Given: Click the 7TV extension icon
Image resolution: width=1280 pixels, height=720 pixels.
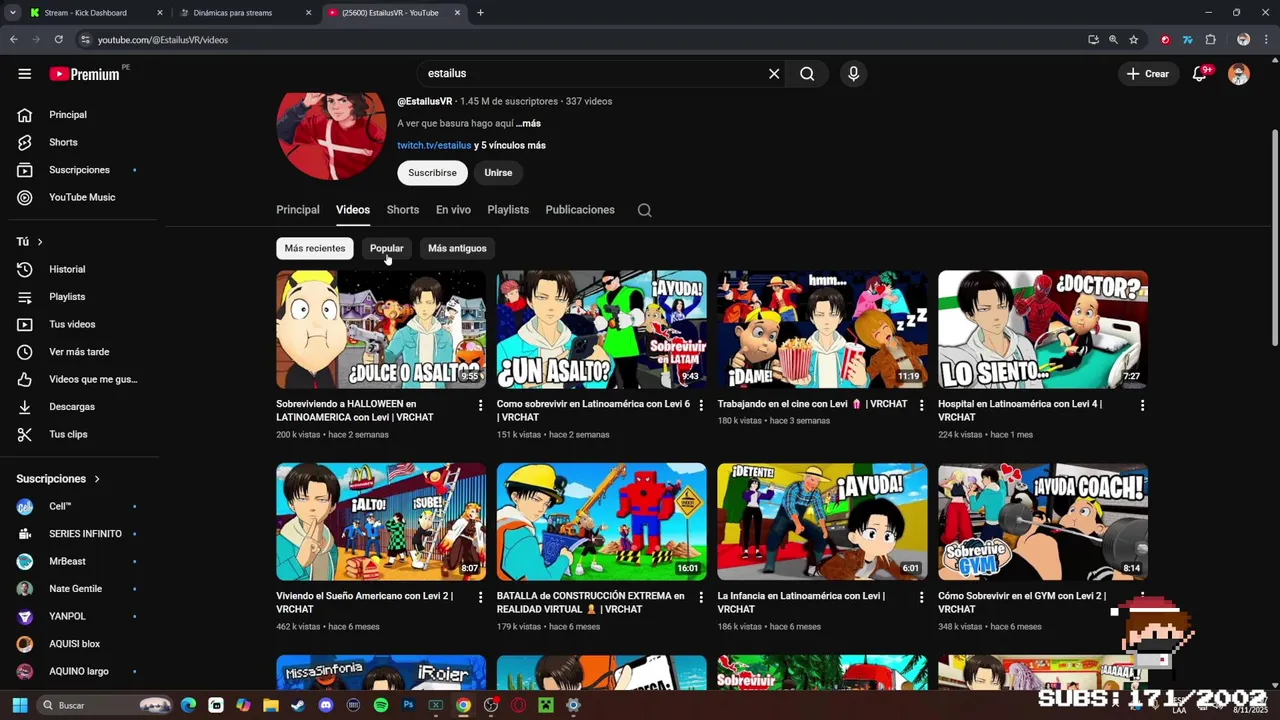Looking at the screenshot, I should pos(1187,40).
